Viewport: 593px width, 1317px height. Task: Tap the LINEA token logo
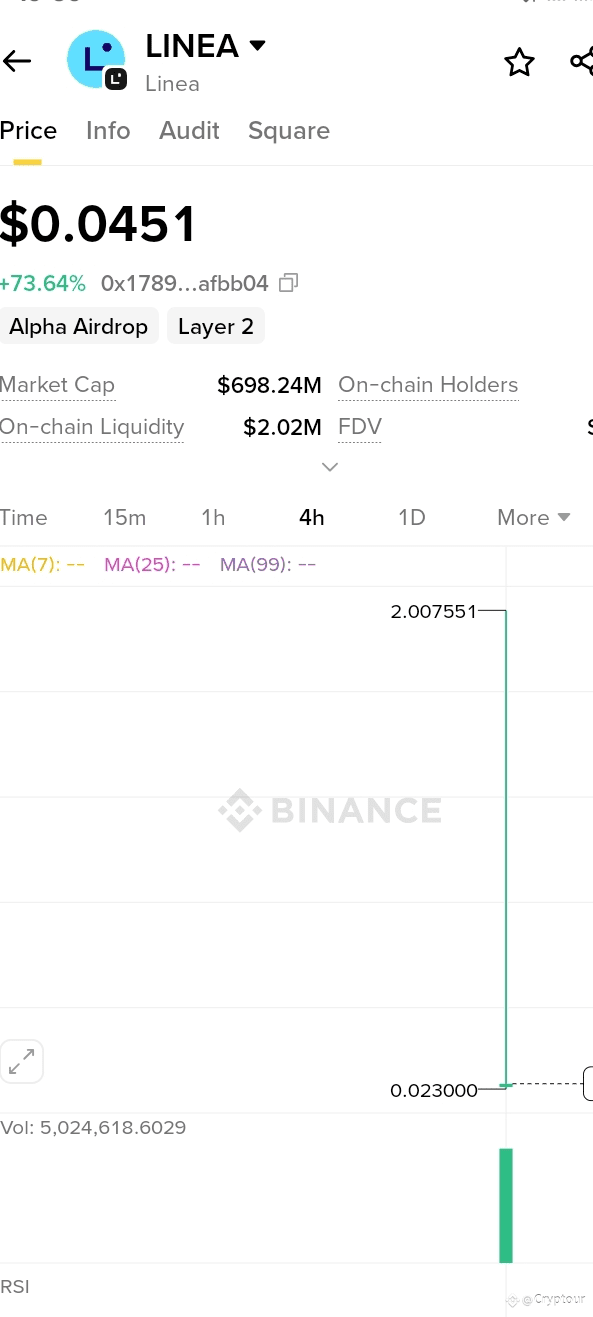coord(96,60)
